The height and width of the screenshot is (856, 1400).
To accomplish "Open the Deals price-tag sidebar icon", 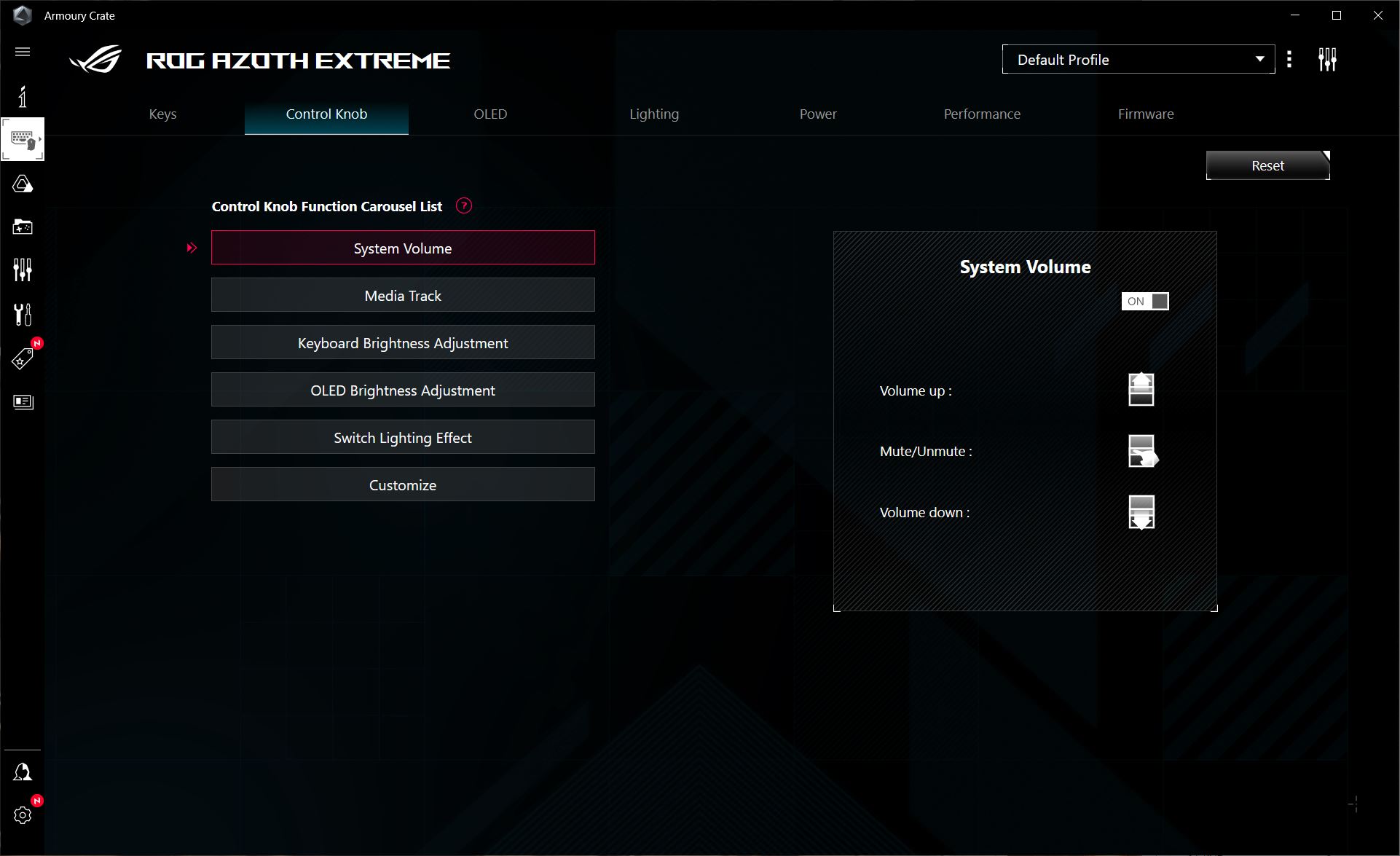I will pyautogui.click(x=23, y=358).
